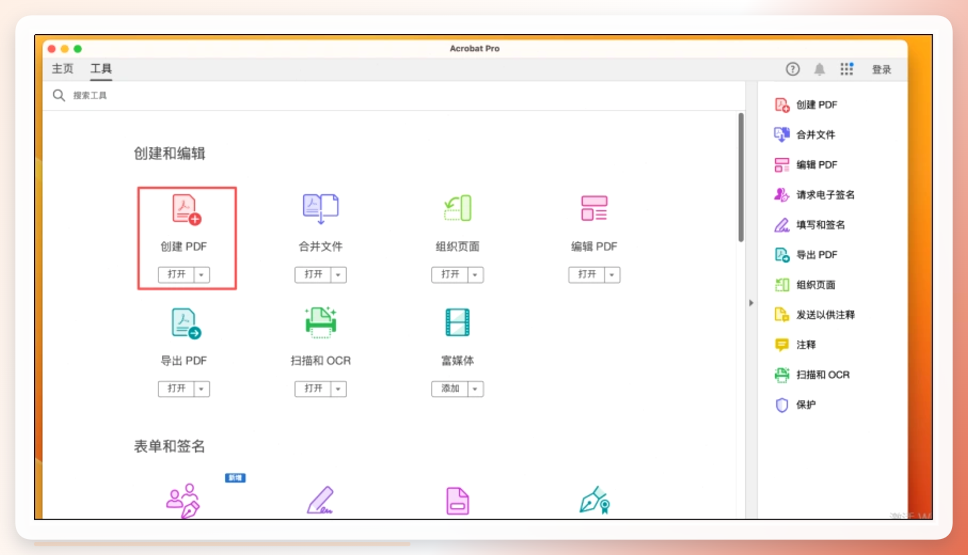Open the help question mark icon
Viewport: 968px width, 555px height.
click(x=793, y=69)
